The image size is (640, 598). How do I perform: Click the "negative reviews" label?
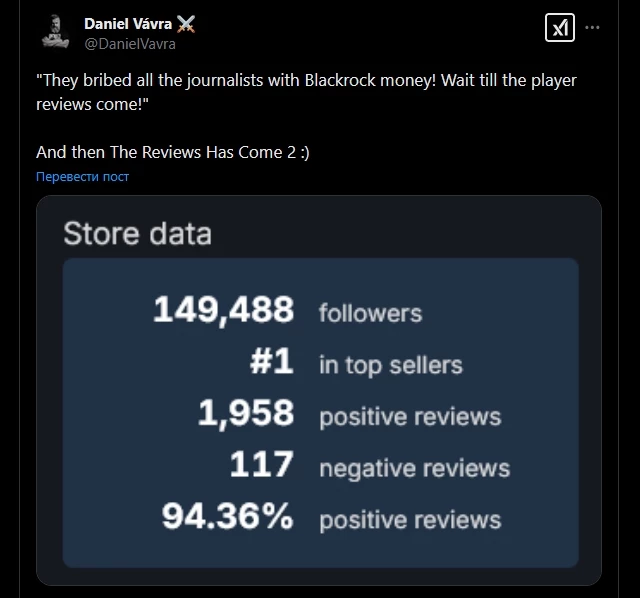(x=415, y=468)
